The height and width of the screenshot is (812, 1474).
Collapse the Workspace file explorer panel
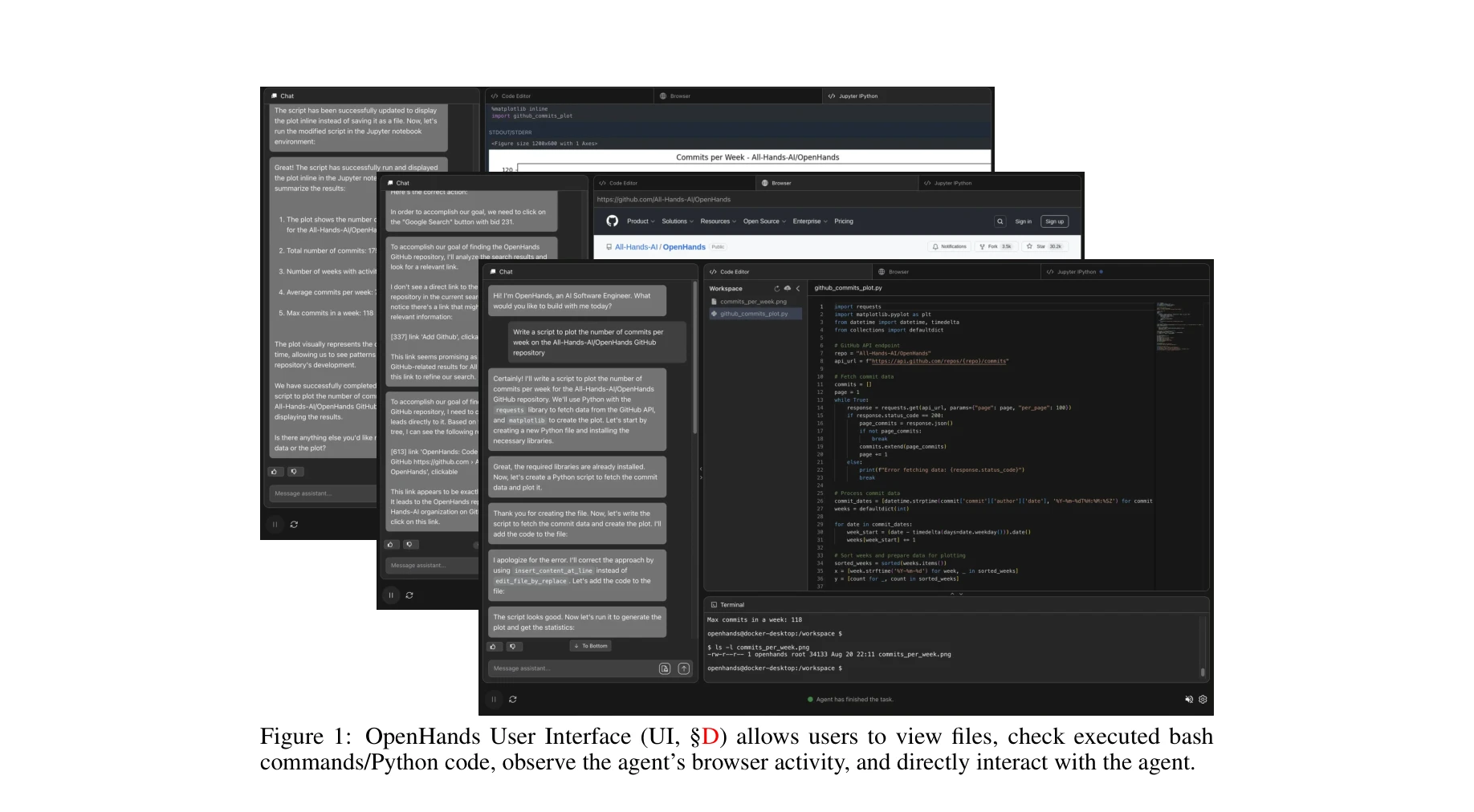(798, 289)
